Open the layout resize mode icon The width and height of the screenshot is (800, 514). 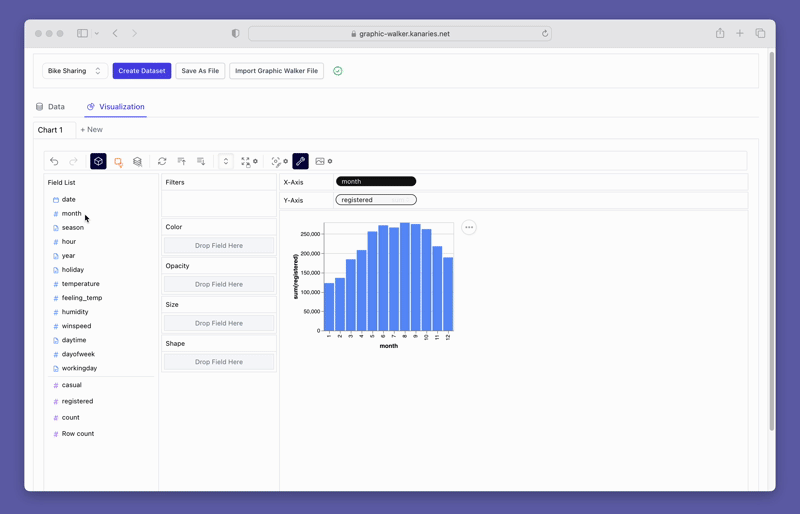coord(246,161)
